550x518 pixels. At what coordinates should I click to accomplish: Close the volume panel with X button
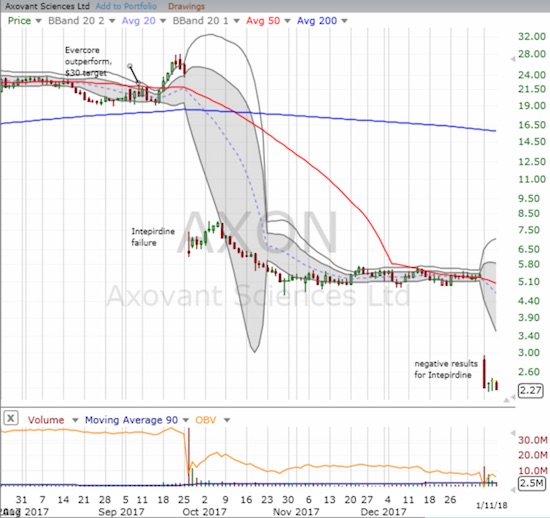coord(11,418)
